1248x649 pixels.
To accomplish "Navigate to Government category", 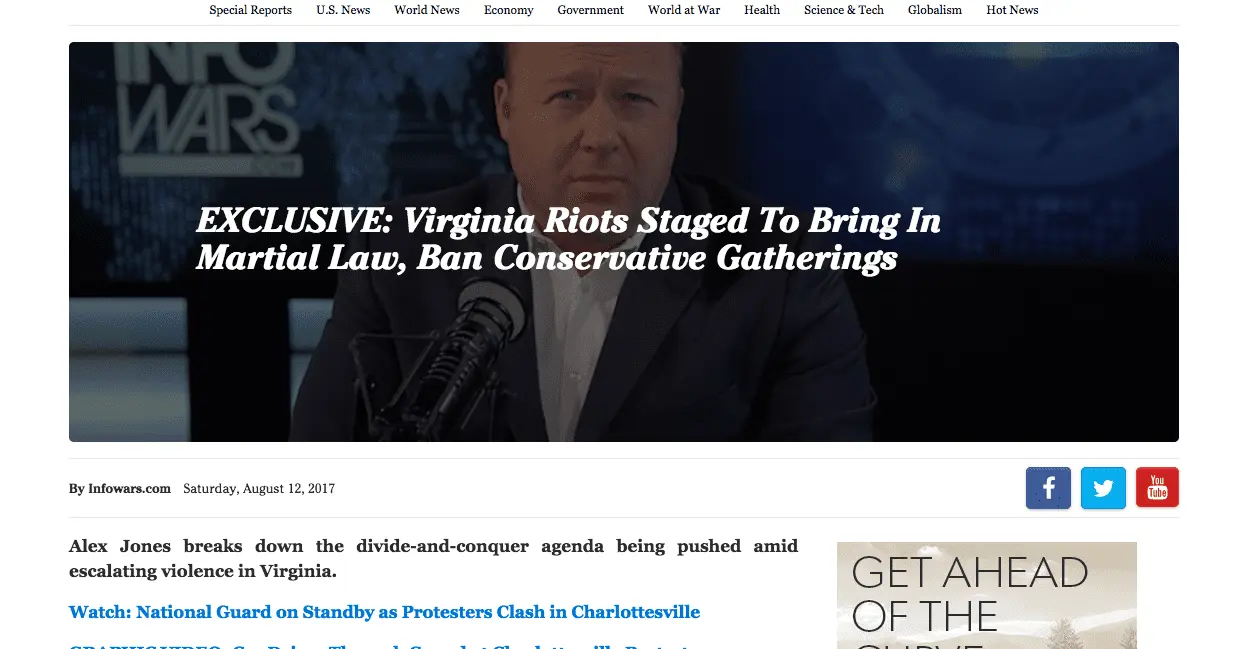I will pyautogui.click(x=591, y=10).
